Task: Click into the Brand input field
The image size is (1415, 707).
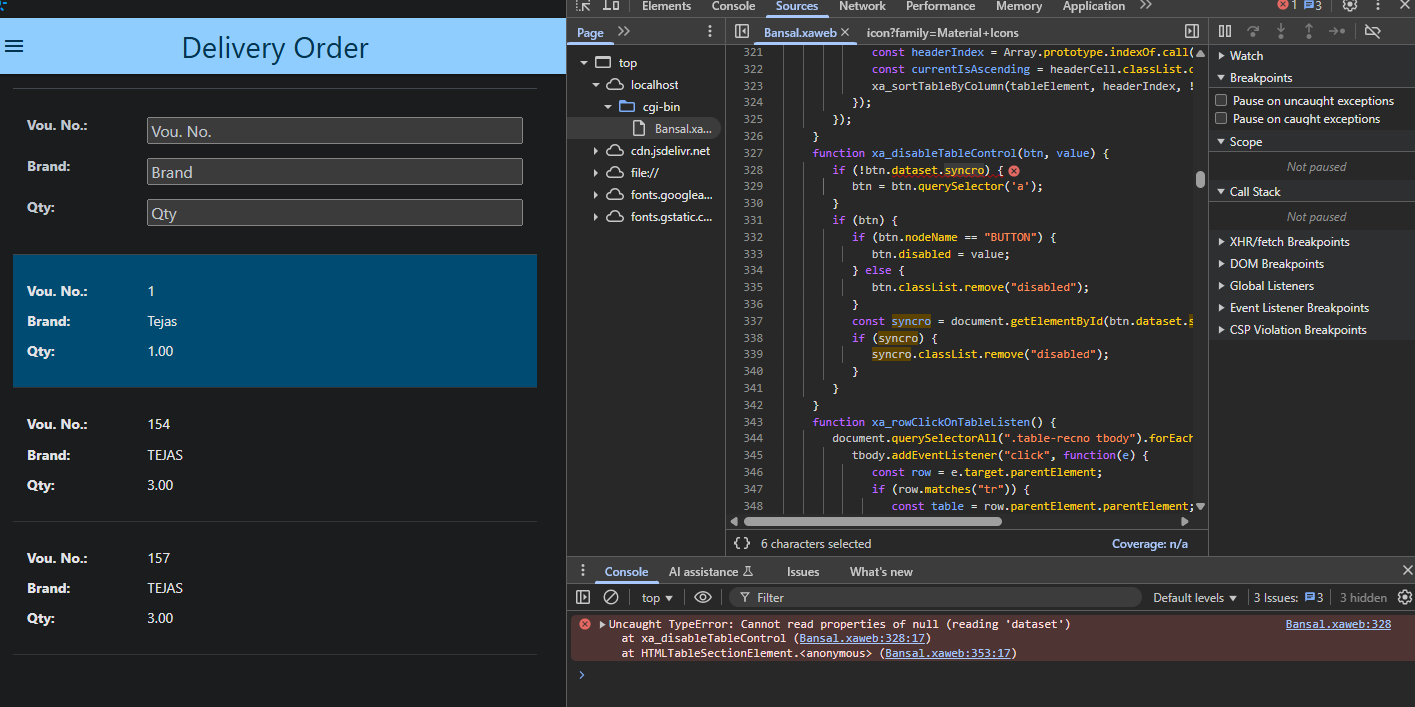Action: tap(335, 172)
